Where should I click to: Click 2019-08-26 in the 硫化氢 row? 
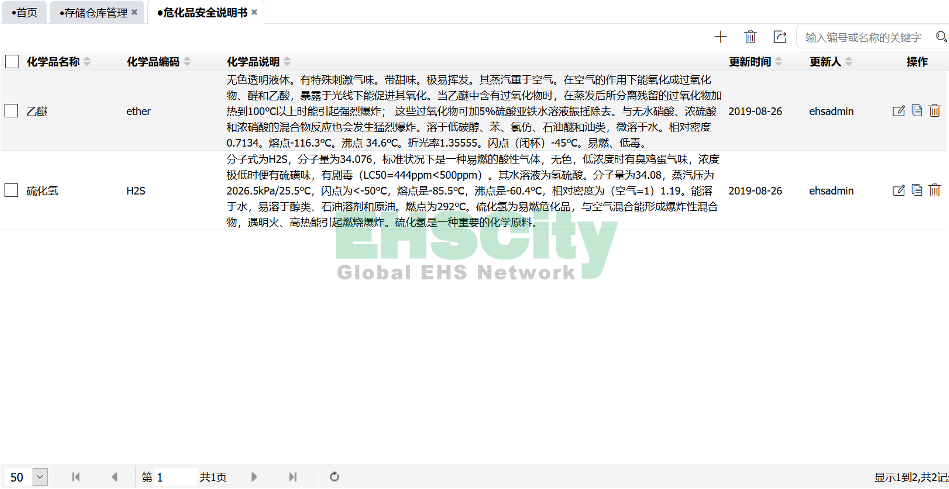[755, 191]
